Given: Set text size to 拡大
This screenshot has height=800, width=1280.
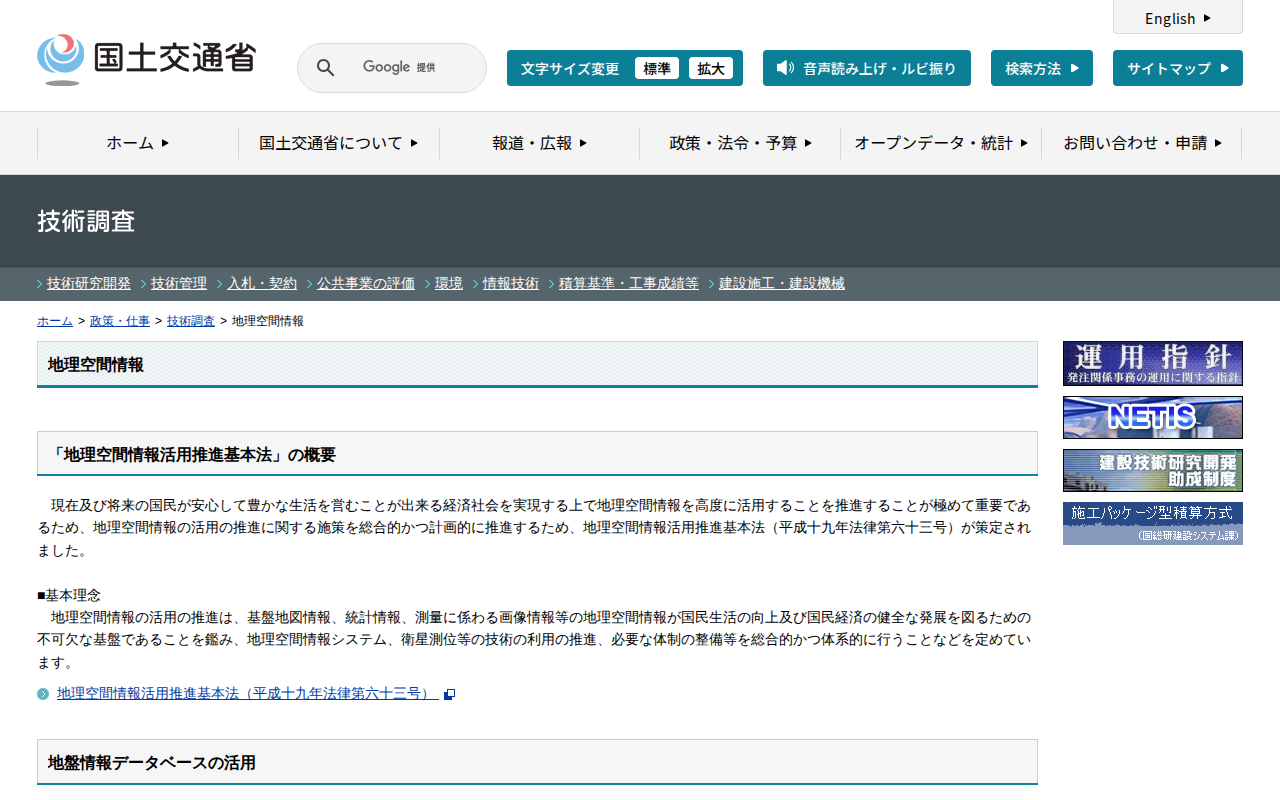Looking at the screenshot, I should pos(710,69).
